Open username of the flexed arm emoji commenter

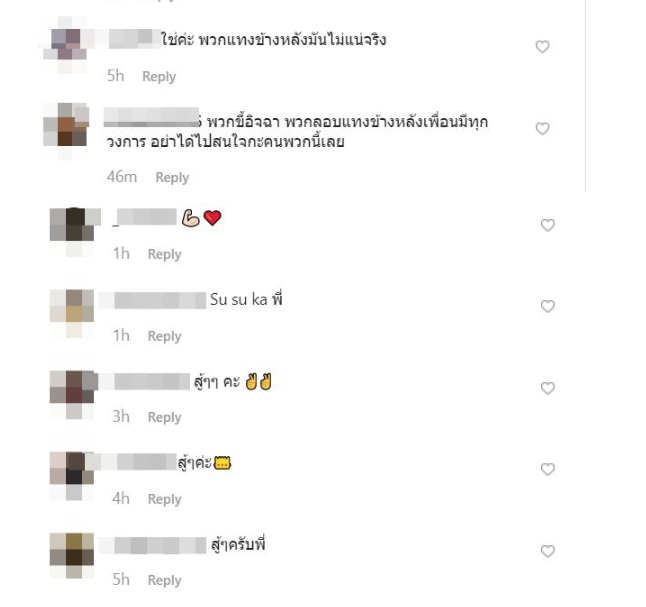click(145, 217)
